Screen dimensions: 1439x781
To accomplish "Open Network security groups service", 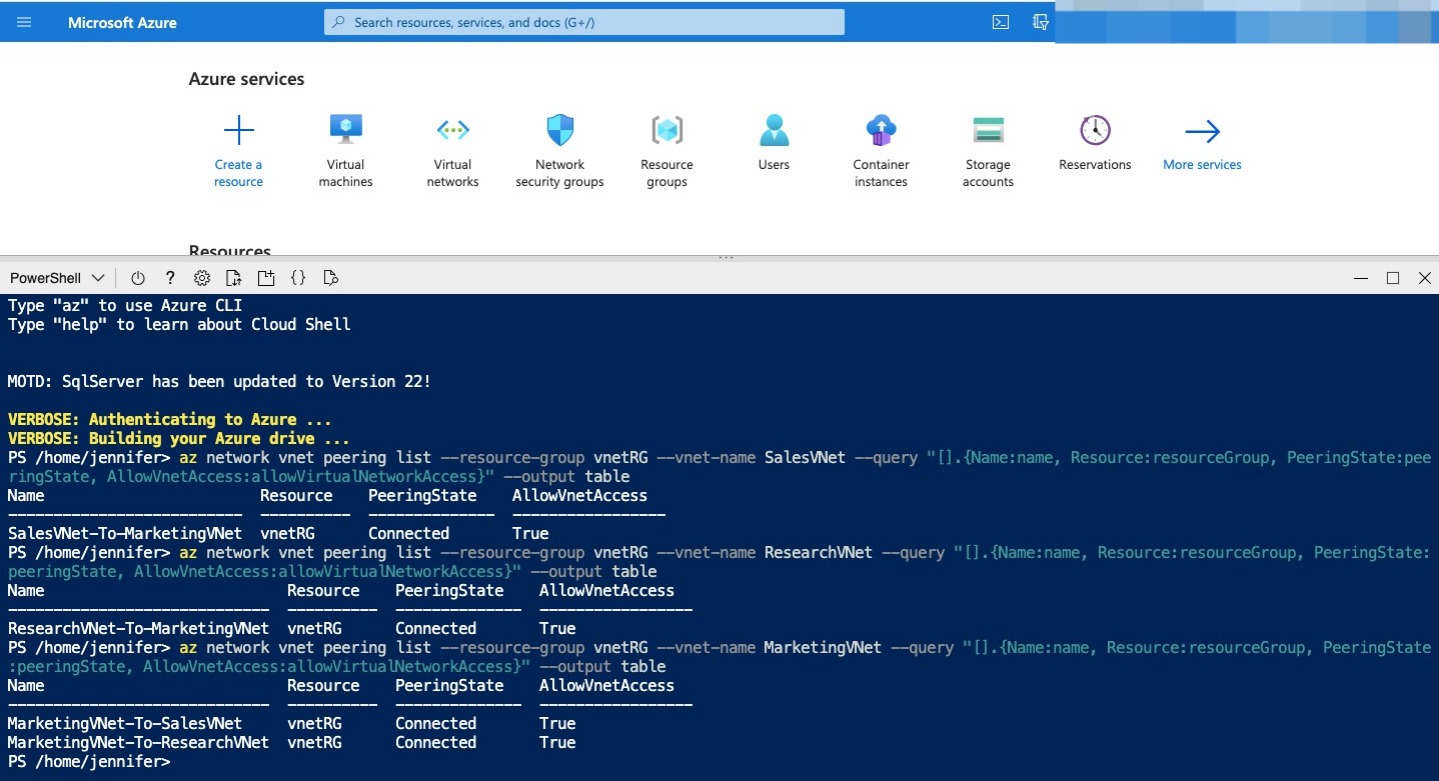I will pyautogui.click(x=560, y=151).
